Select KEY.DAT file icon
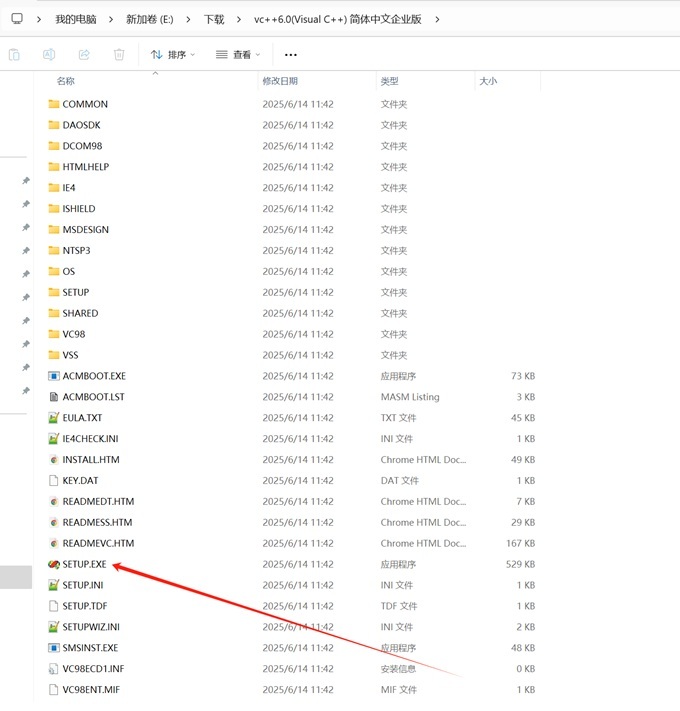Screen dimensions: 680x711 point(54,480)
